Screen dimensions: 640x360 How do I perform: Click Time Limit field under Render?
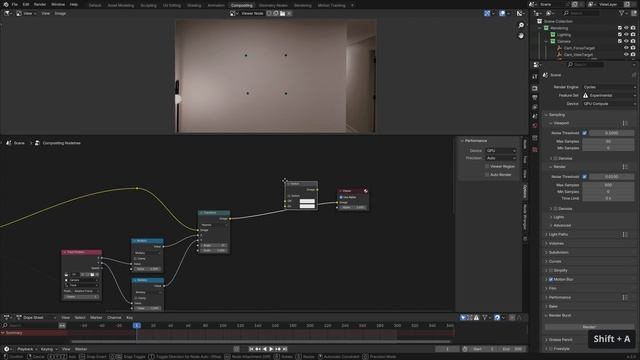tap(608, 198)
